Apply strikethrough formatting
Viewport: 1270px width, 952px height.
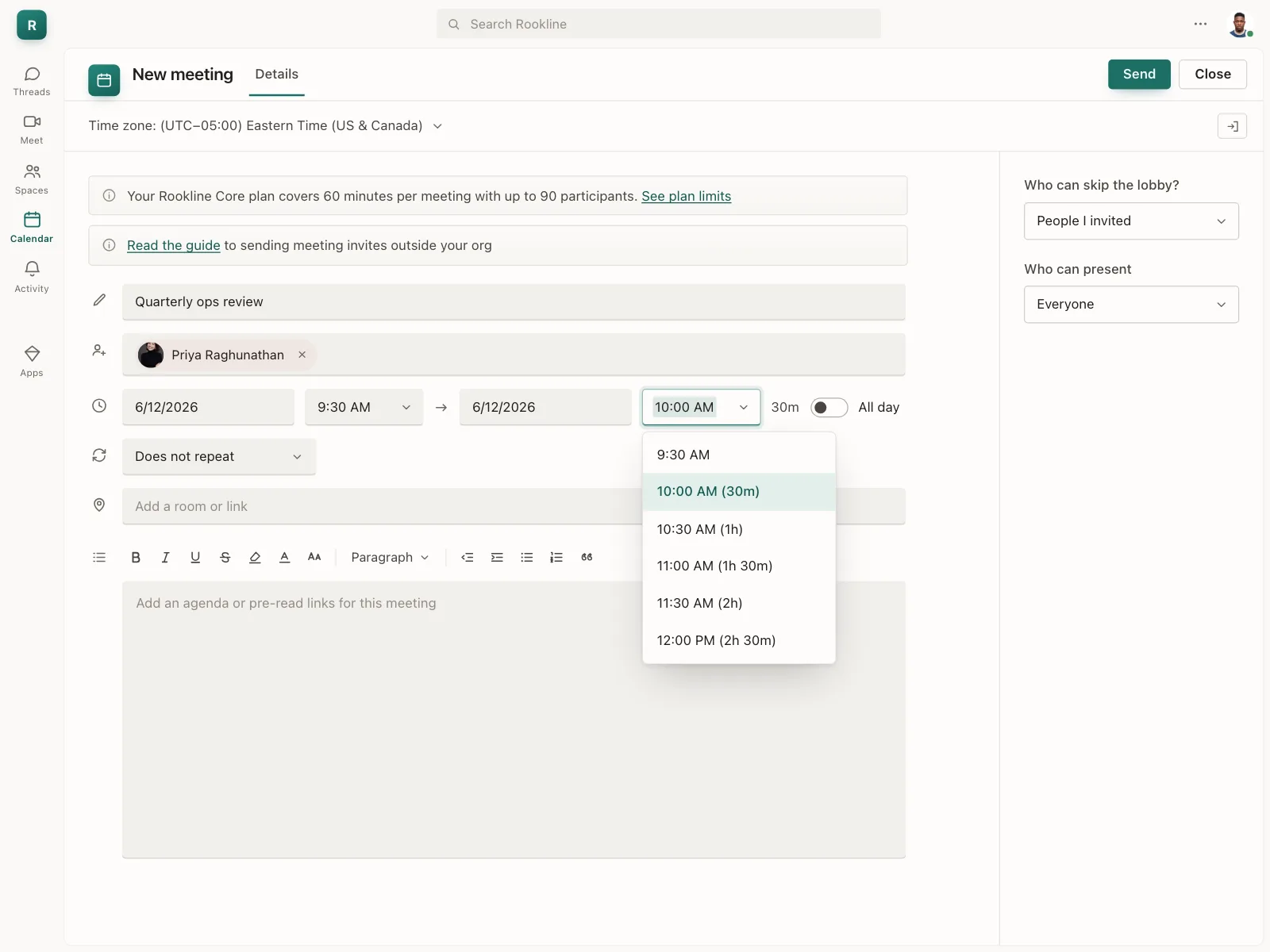point(225,557)
